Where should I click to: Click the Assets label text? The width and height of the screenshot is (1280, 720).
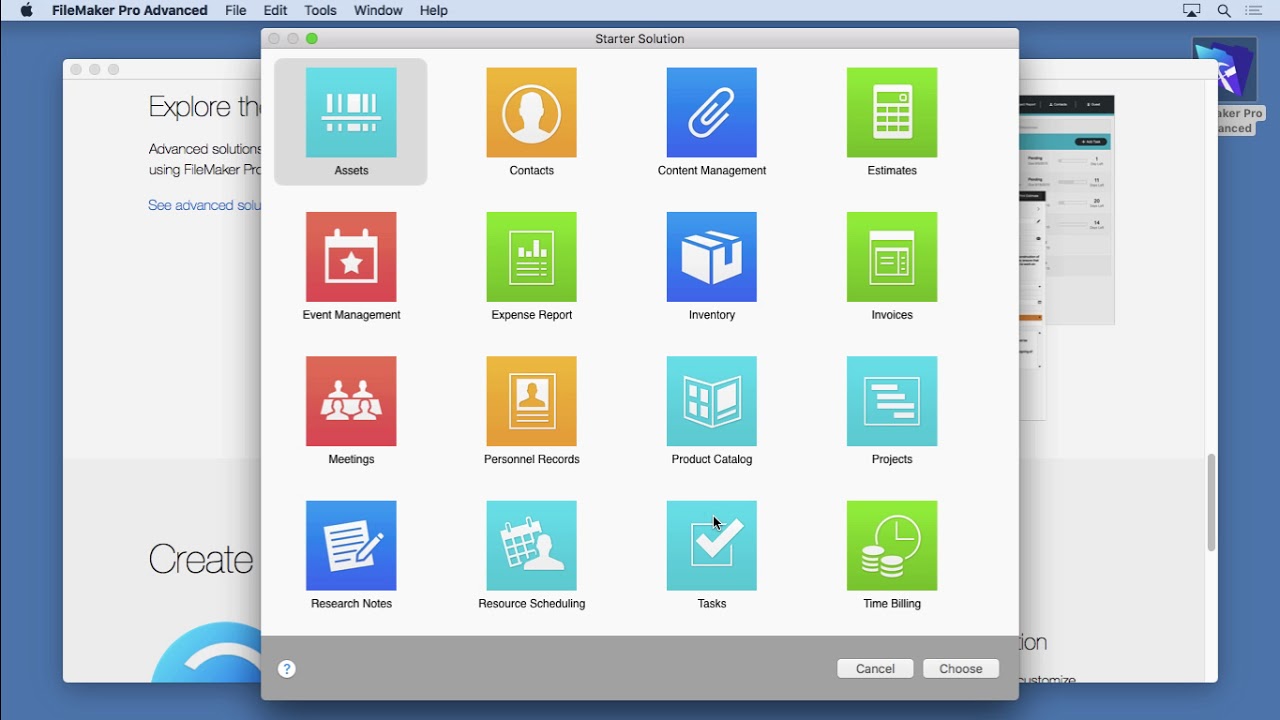click(351, 171)
